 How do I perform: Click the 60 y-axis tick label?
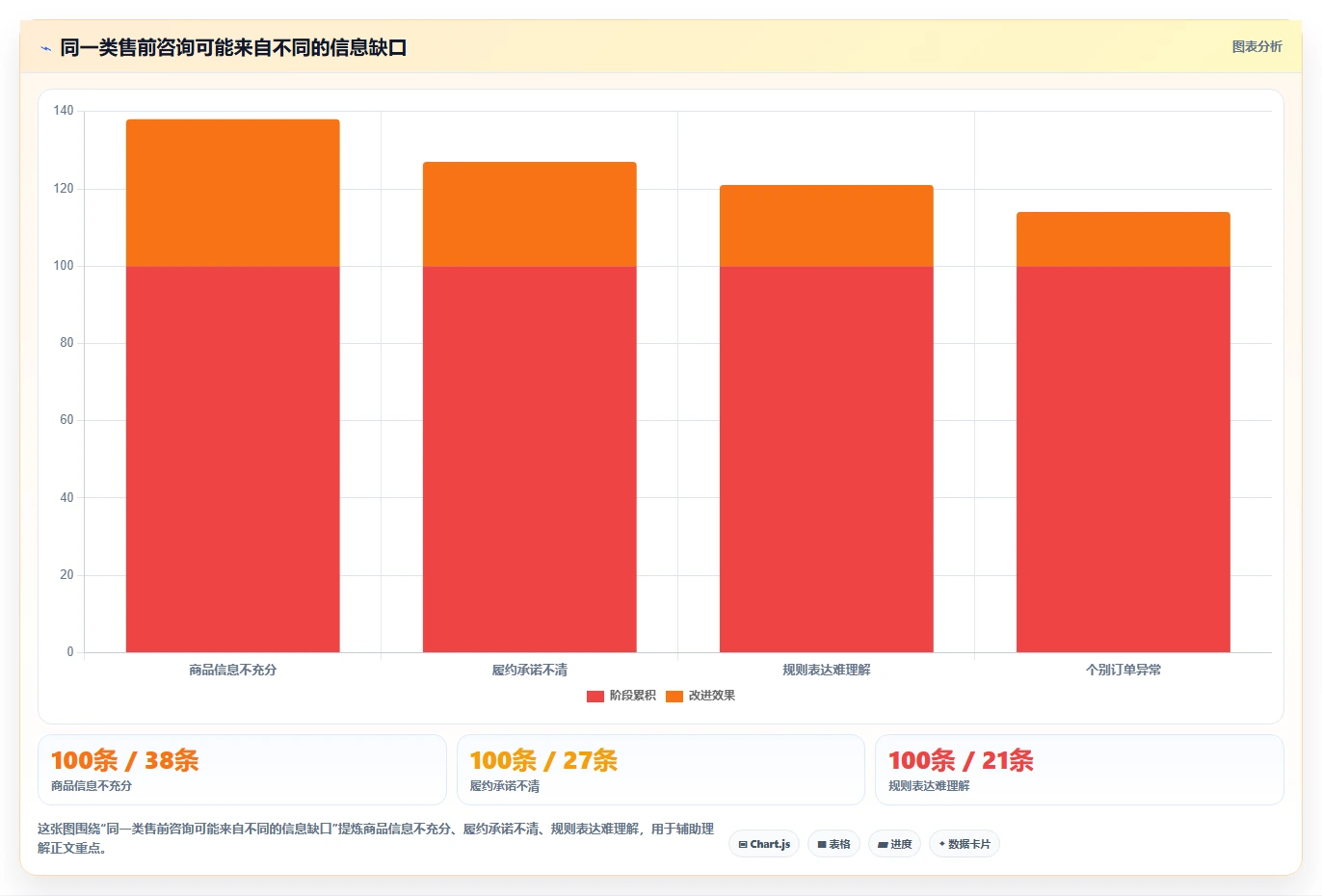(66, 420)
